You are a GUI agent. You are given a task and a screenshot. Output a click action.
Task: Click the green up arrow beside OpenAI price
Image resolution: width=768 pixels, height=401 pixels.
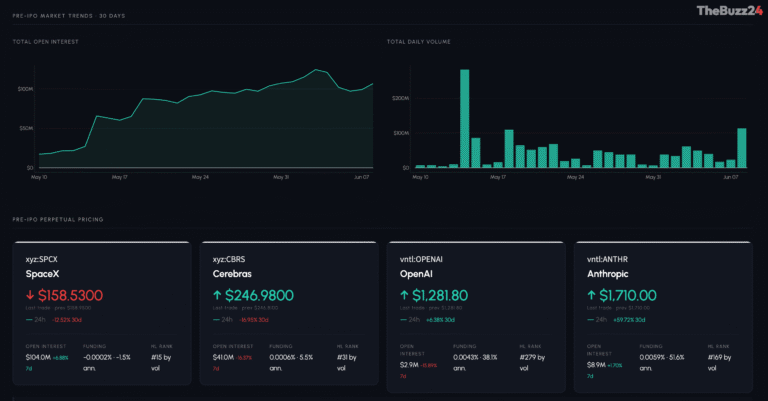pyautogui.click(x=404, y=295)
